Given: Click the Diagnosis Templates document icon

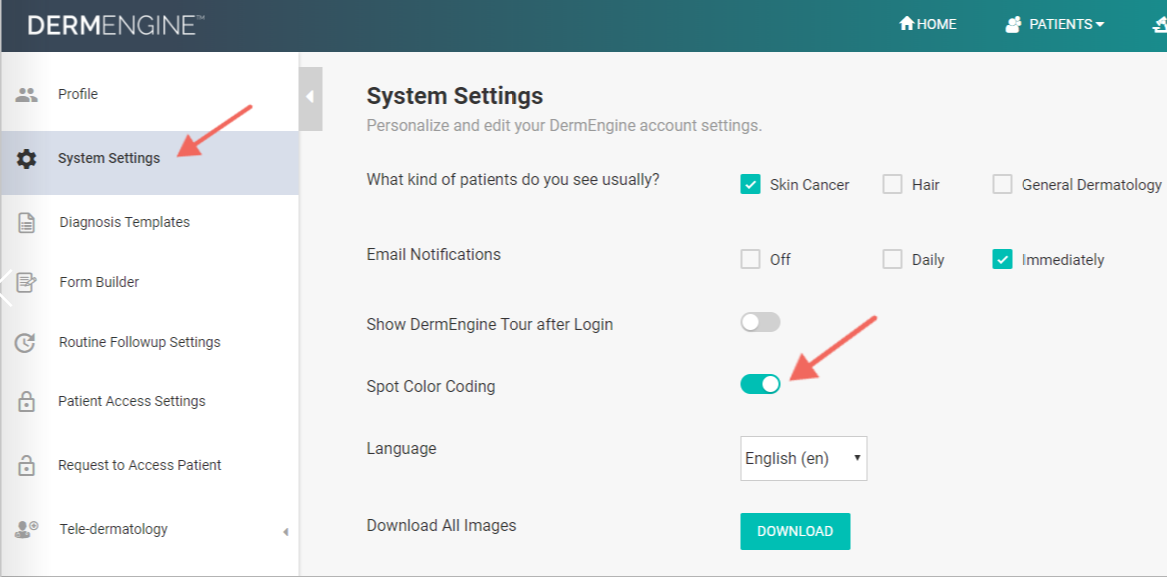Looking at the screenshot, I should click(x=27, y=223).
